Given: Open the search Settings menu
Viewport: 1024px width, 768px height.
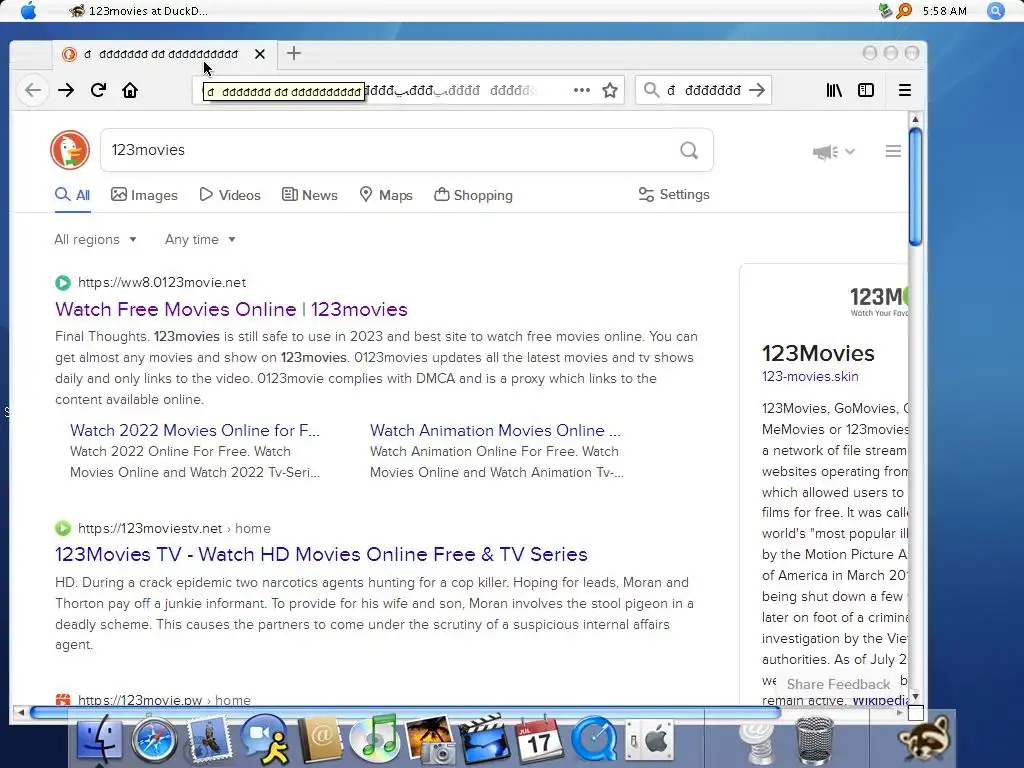Looking at the screenshot, I should 674,195.
